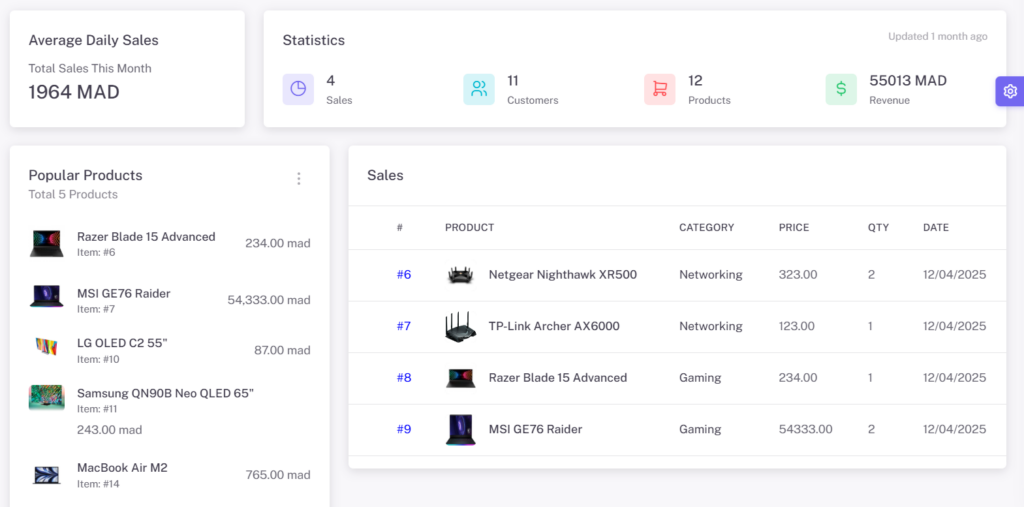
Task: Open sale link #8
Action: (404, 378)
